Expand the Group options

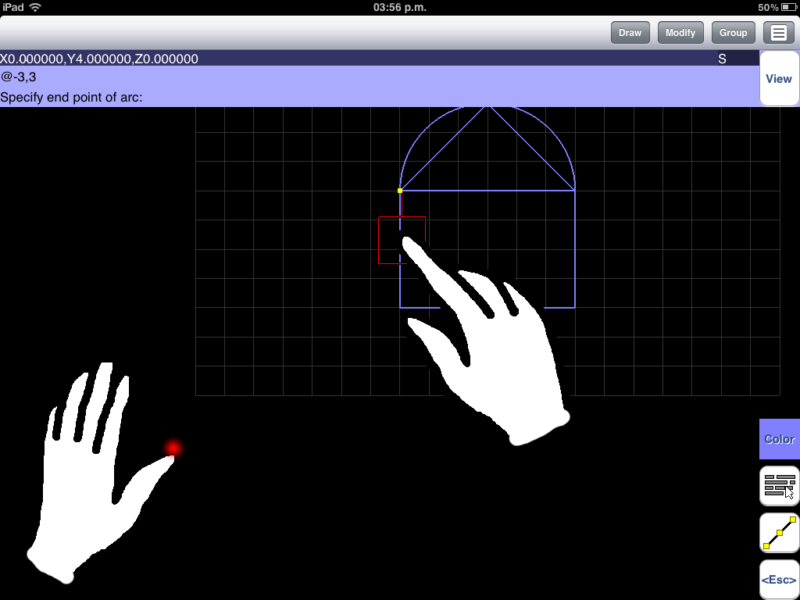[x=733, y=32]
